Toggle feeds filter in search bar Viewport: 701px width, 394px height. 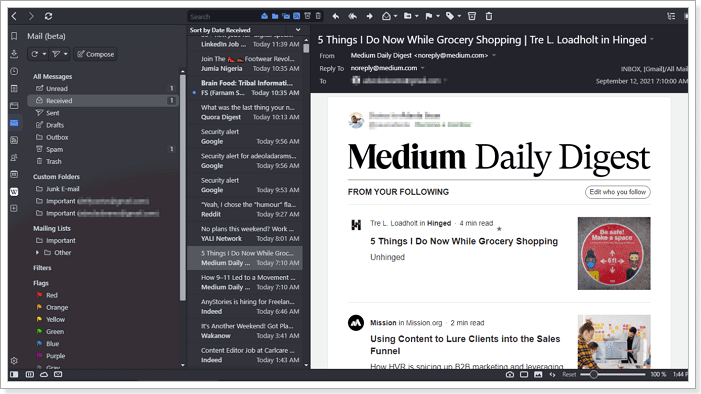point(296,16)
